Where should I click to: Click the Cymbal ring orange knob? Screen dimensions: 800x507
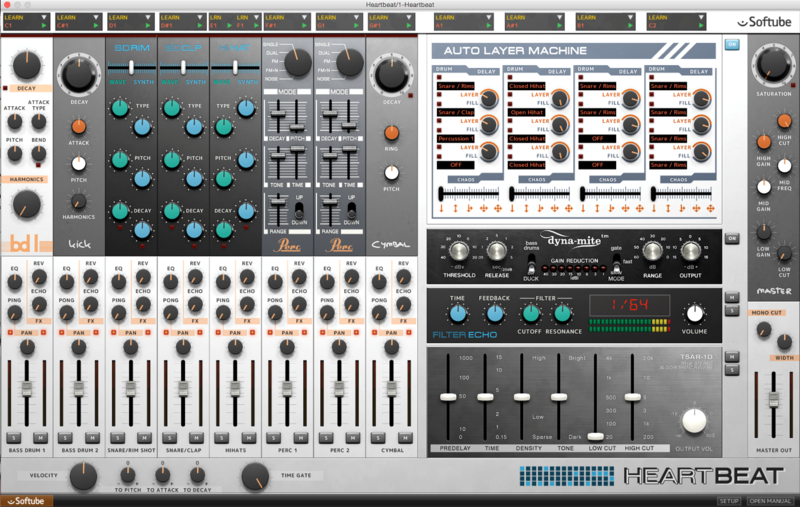click(391, 133)
